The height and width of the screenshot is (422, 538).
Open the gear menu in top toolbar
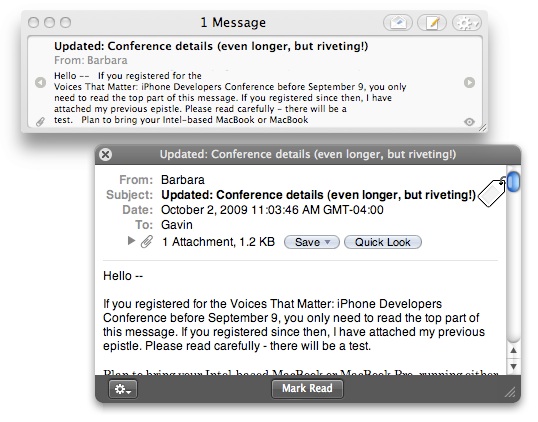pos(467,23)
